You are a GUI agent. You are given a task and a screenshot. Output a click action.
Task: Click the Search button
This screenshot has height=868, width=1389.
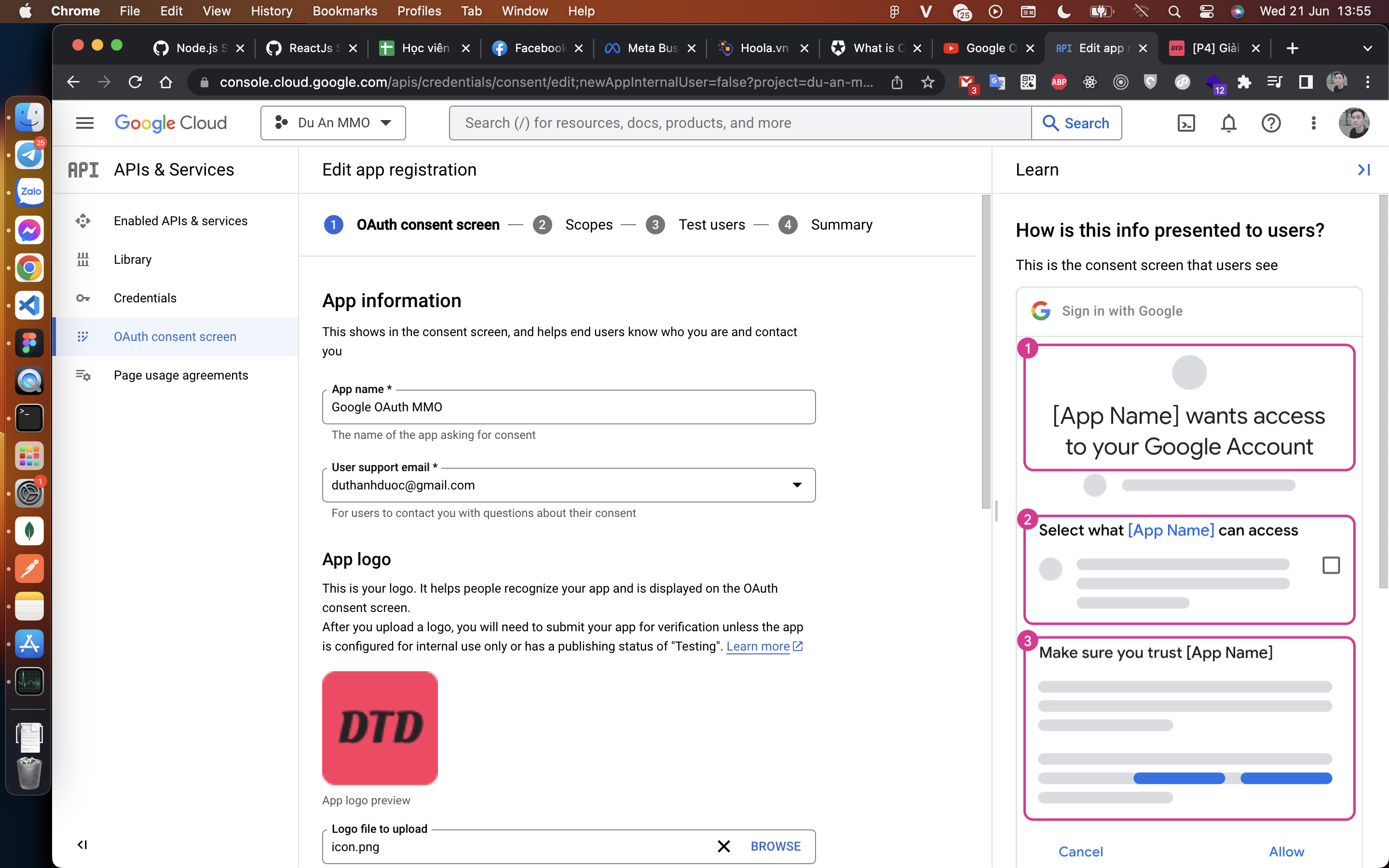click(1076, 123)
